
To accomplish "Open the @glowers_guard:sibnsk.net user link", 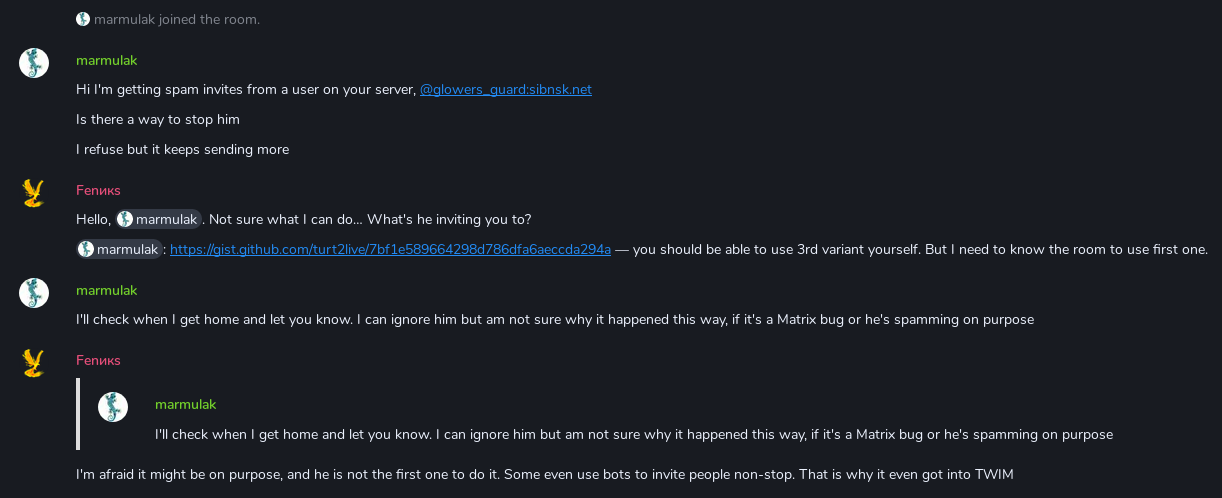I will tap(505, 89).
